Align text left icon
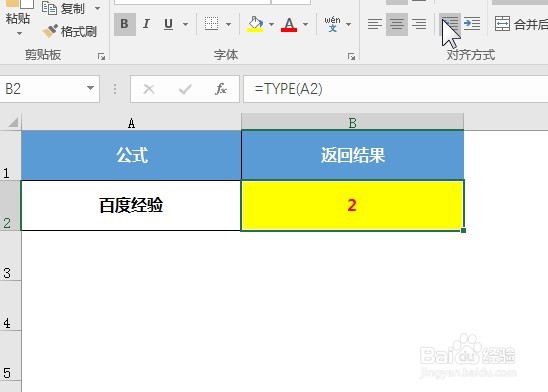The image size is (548, 392). 375,24
